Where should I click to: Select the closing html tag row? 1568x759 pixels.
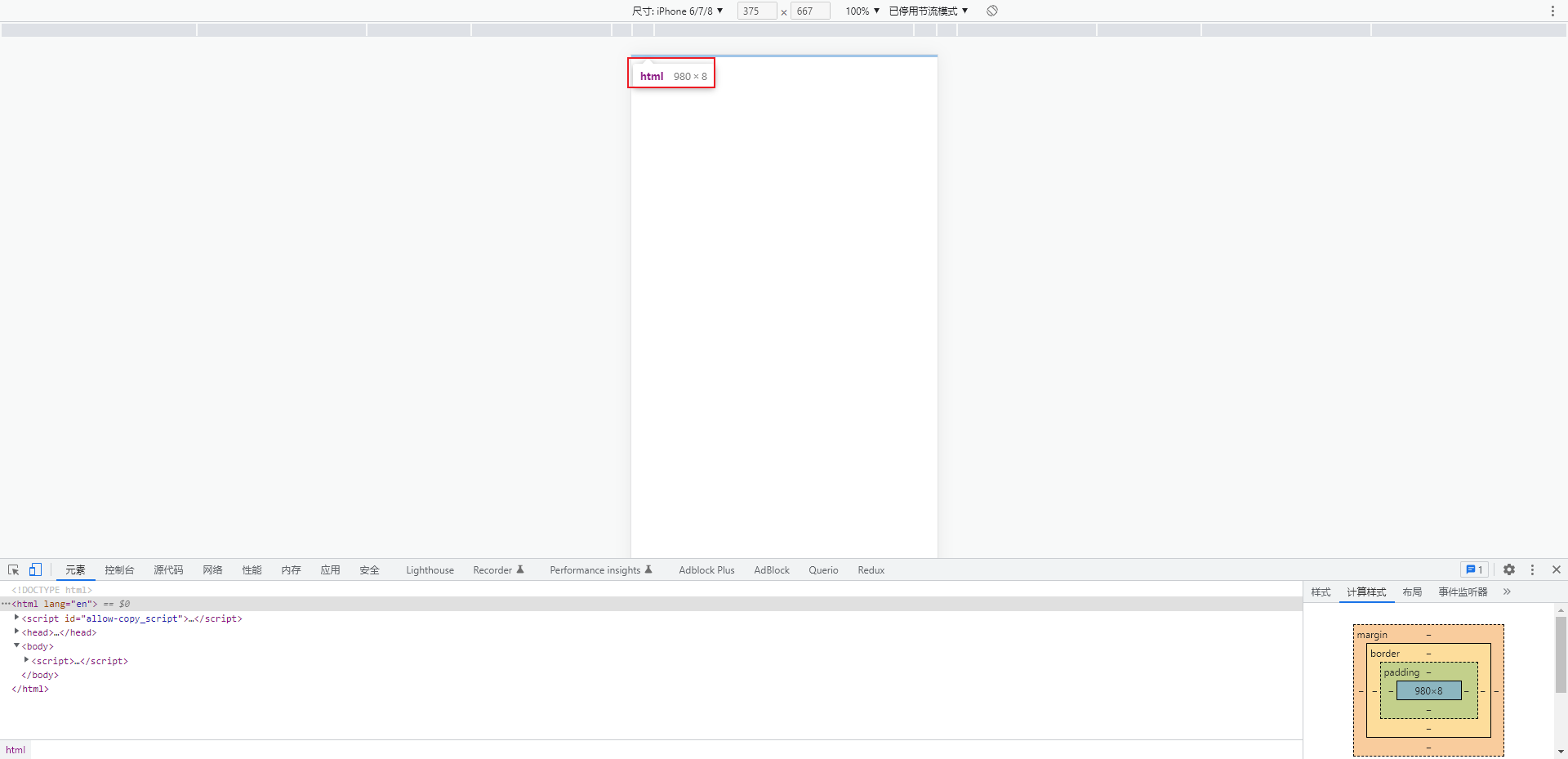651,689
